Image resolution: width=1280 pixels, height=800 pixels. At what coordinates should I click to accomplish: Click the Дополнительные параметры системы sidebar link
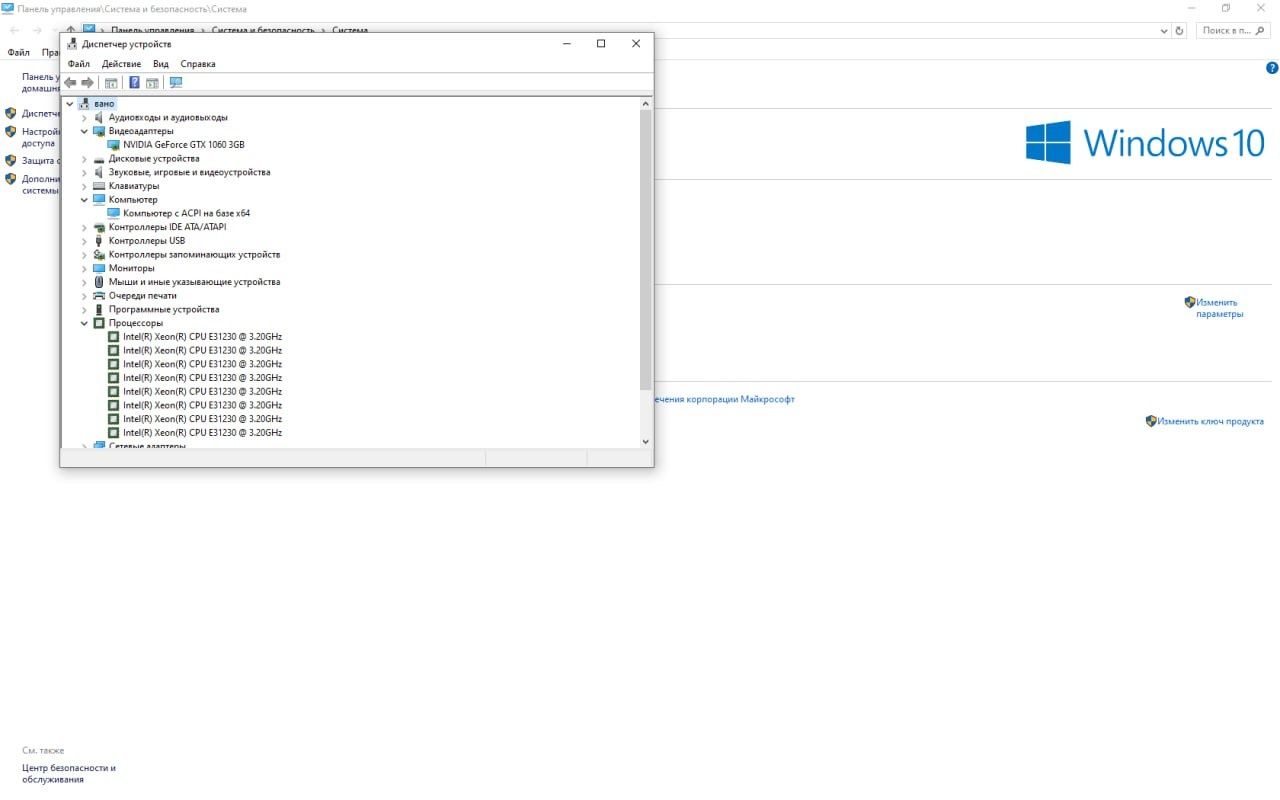(41, 185)
